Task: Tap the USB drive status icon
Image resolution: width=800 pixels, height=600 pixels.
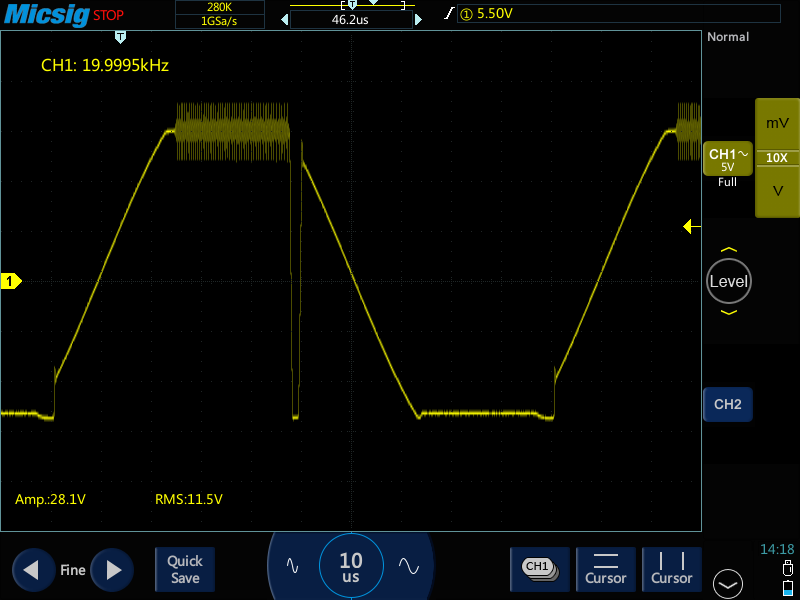Action: 788,568
